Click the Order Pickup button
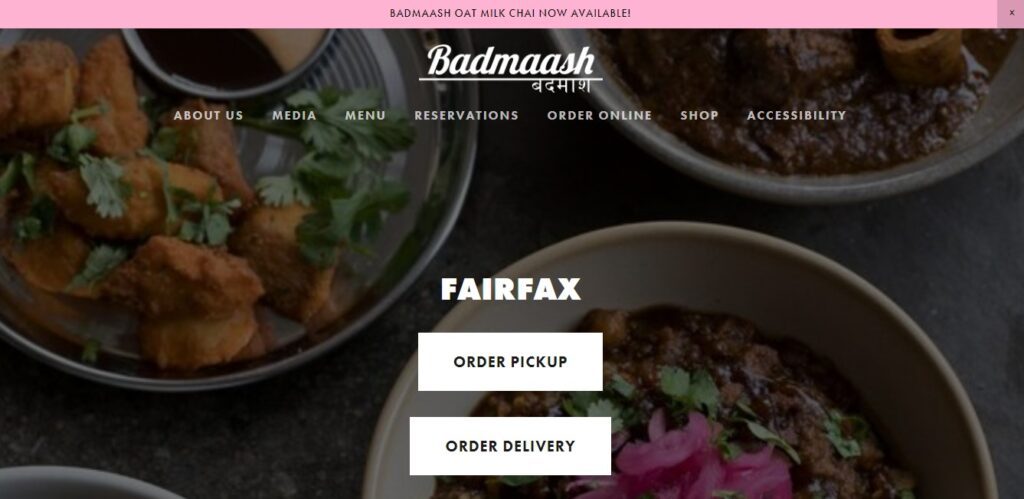This screenshot has width=1024, height=499. 510,362
